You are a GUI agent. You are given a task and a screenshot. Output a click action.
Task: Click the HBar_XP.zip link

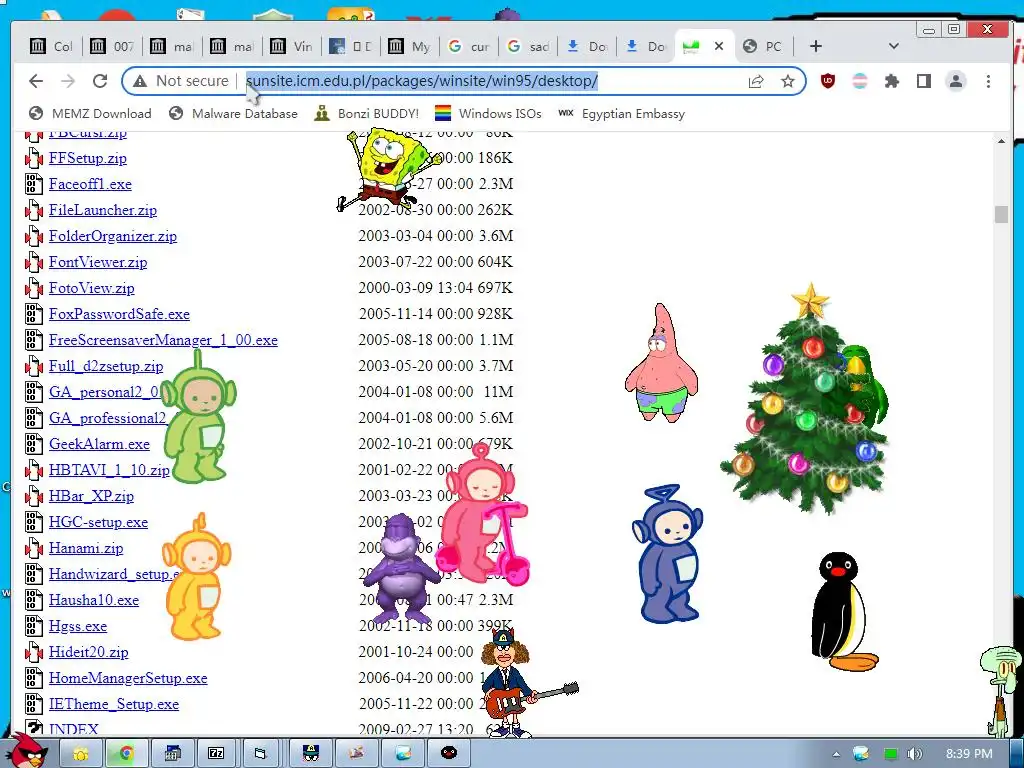click(91, 496)
